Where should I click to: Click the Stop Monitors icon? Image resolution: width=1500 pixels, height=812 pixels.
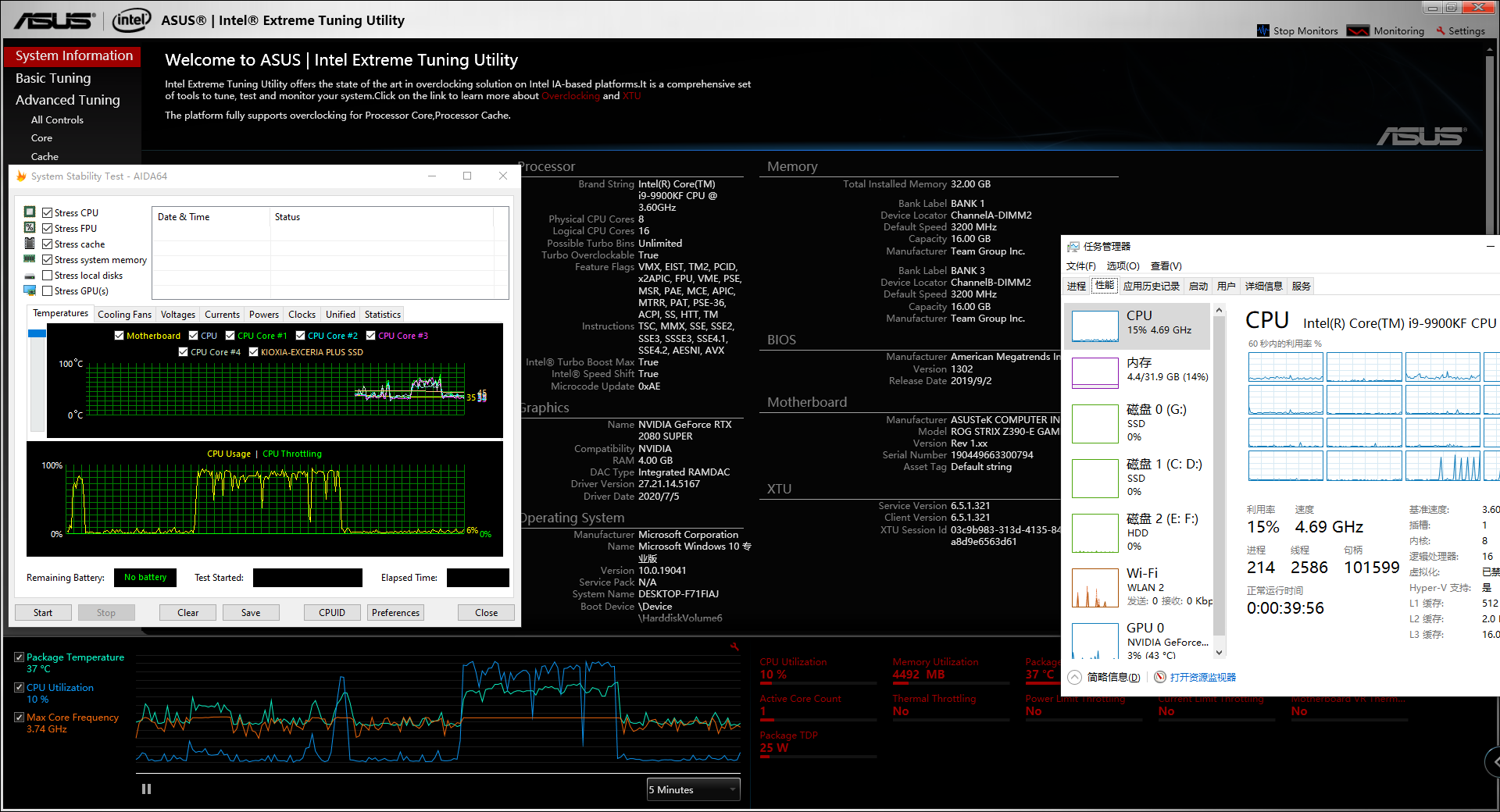point(1263,30)
